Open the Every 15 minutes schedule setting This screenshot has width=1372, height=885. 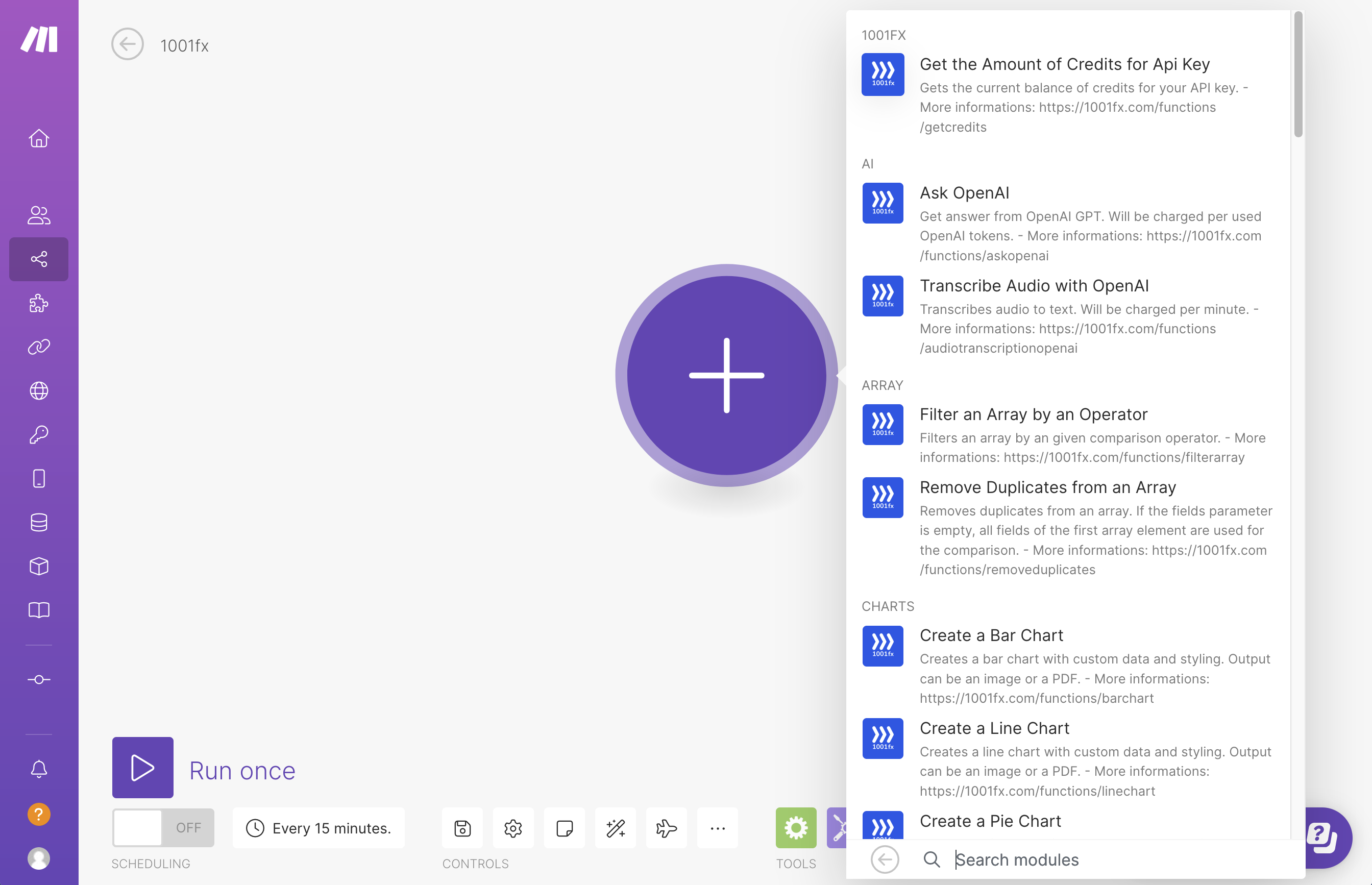(319, 828)
